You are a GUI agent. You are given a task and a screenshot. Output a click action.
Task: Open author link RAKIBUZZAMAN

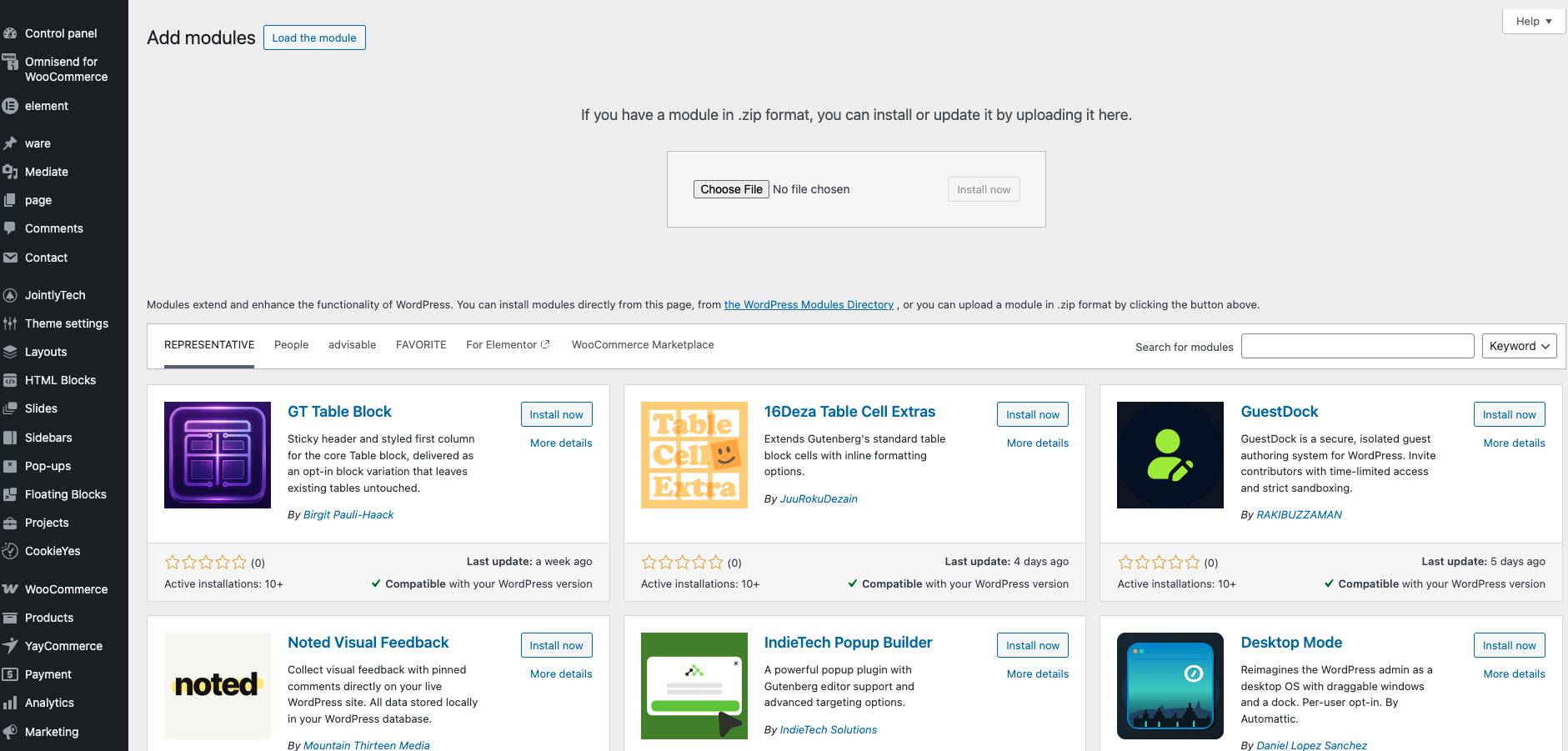click(1299, 515)
